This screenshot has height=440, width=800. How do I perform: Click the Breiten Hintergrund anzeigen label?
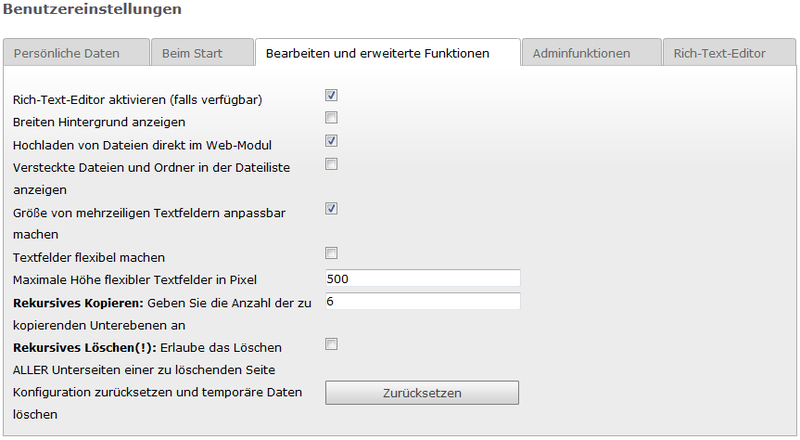[x=99, y=122]
